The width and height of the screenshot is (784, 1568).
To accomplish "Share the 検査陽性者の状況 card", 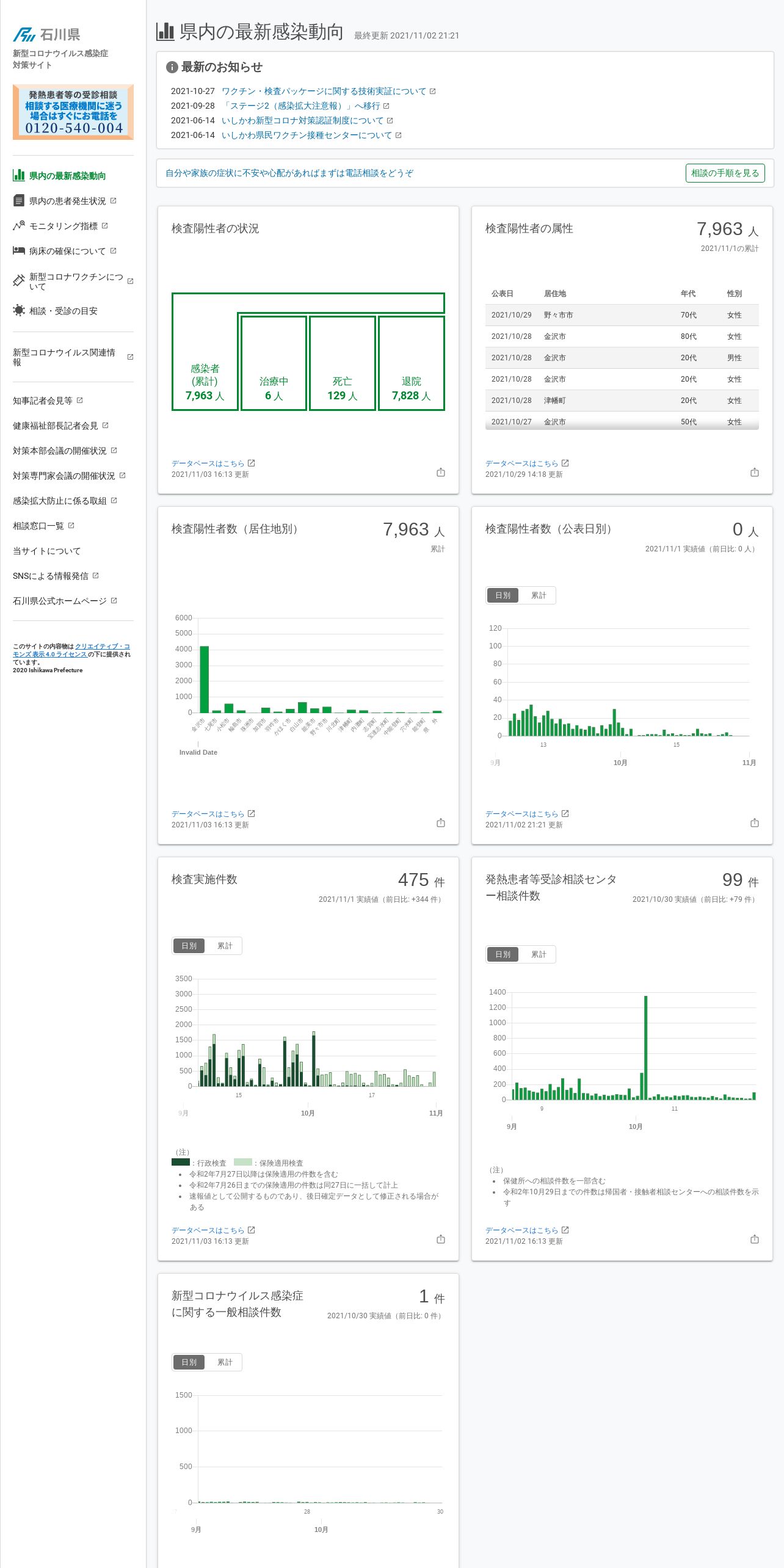I will (441, 472).
